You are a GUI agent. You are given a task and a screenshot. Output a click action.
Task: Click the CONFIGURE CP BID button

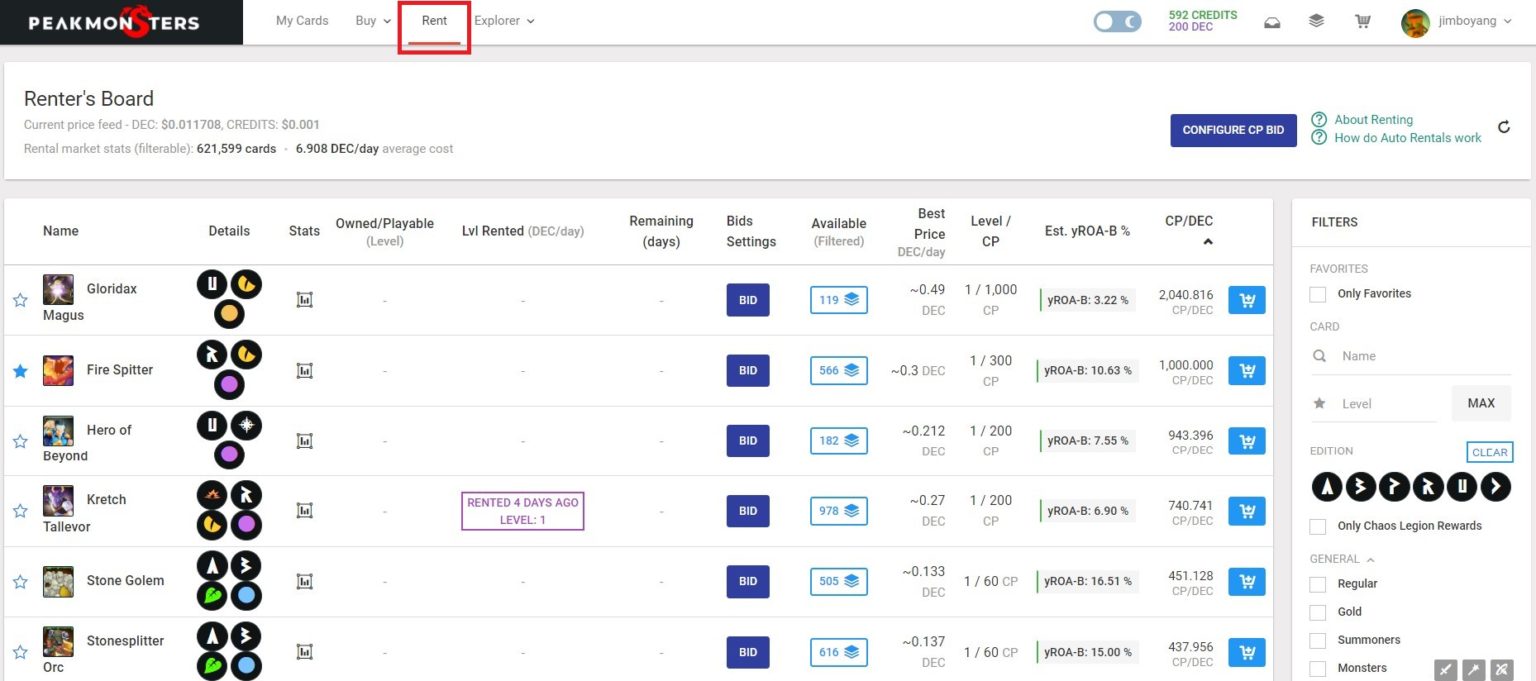point(1233,130)
